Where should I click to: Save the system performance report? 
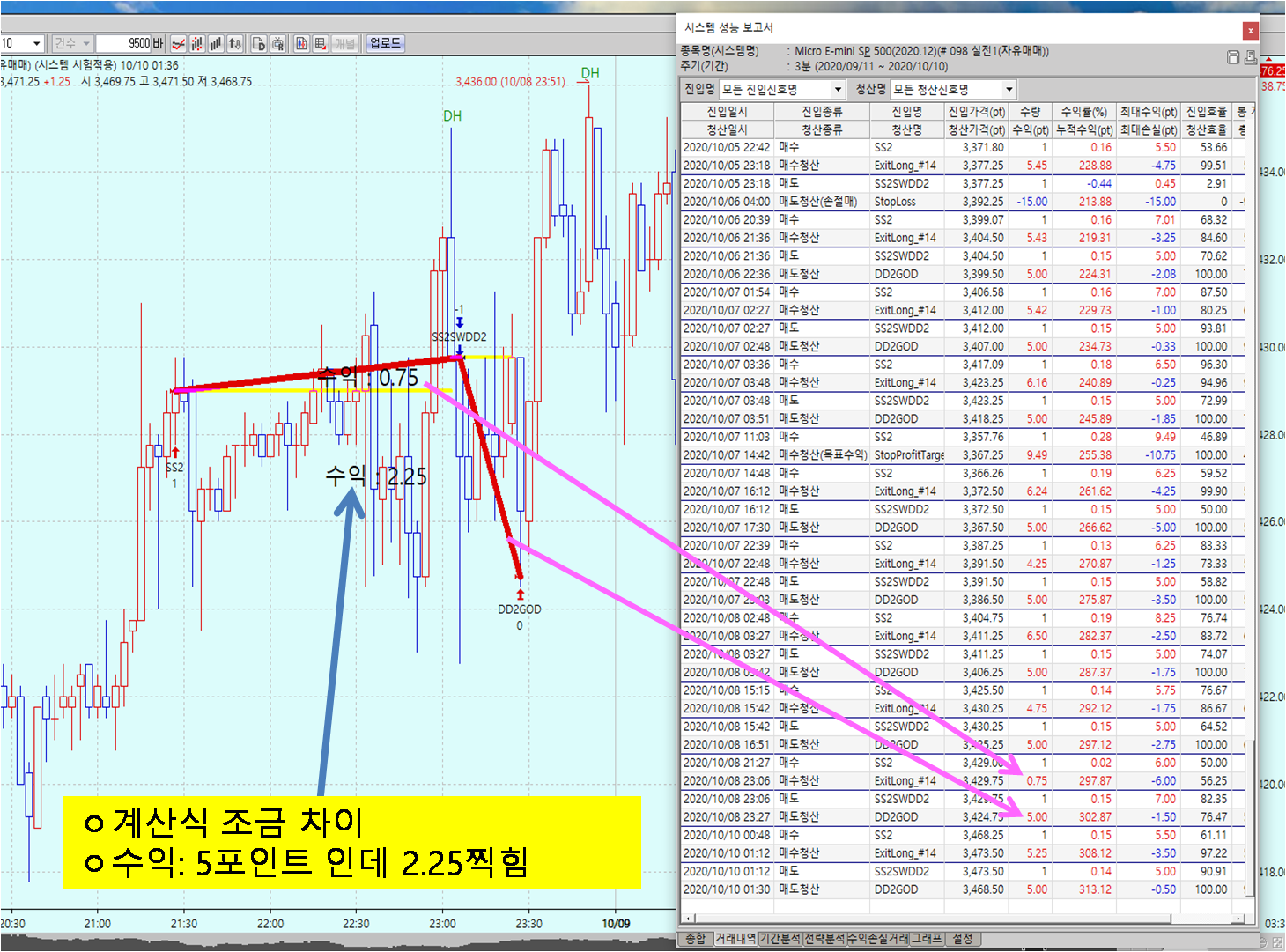[1233, 57]
